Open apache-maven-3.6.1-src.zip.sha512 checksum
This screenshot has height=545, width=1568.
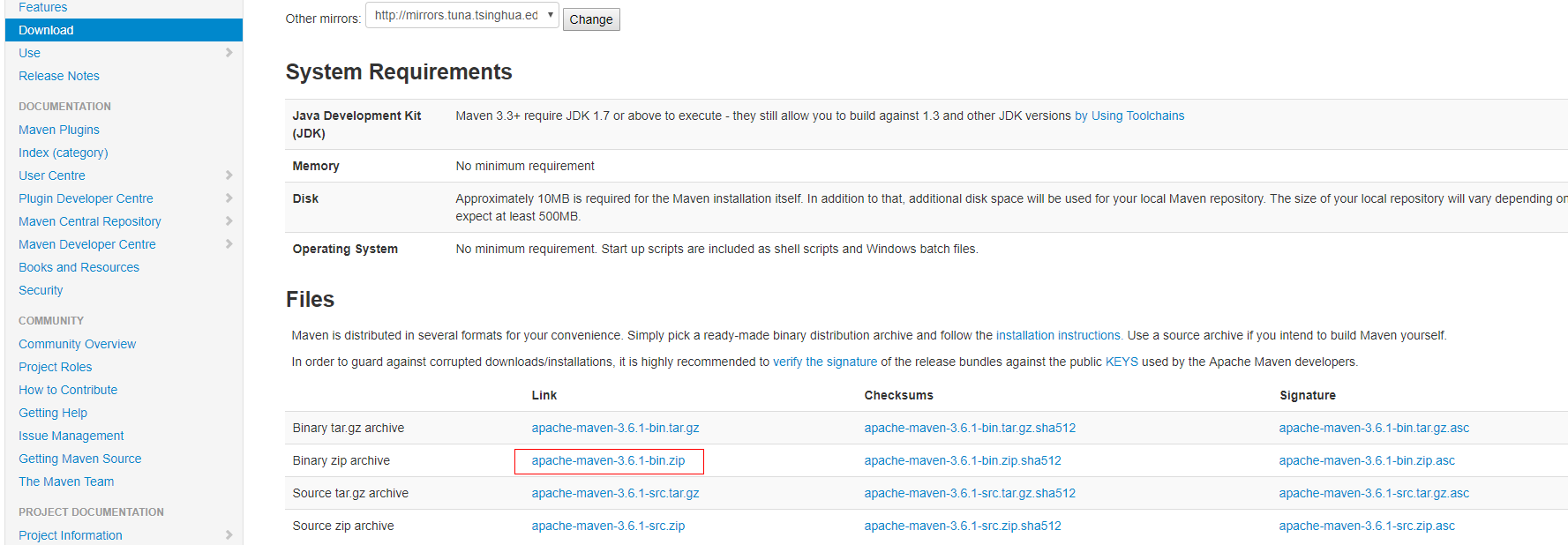(963, 526)
